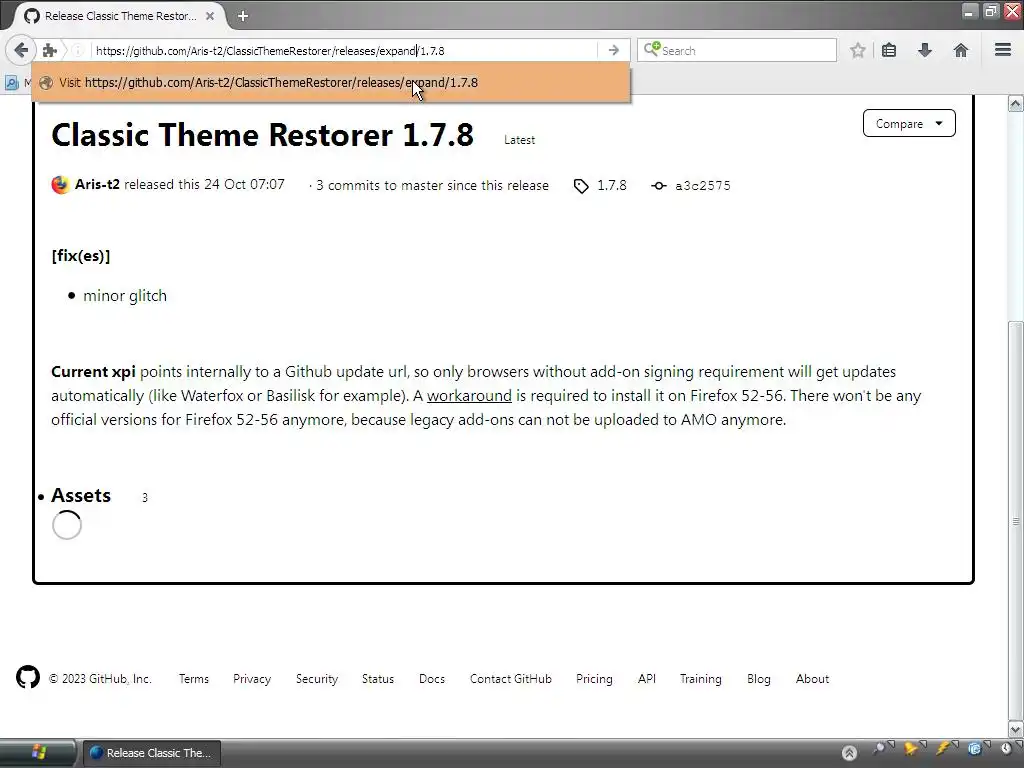The height and width of the screenshot is (768, 1024).
Task: Open the Compare dropdown
Action: pyautogui.click(x=909, y=123)
